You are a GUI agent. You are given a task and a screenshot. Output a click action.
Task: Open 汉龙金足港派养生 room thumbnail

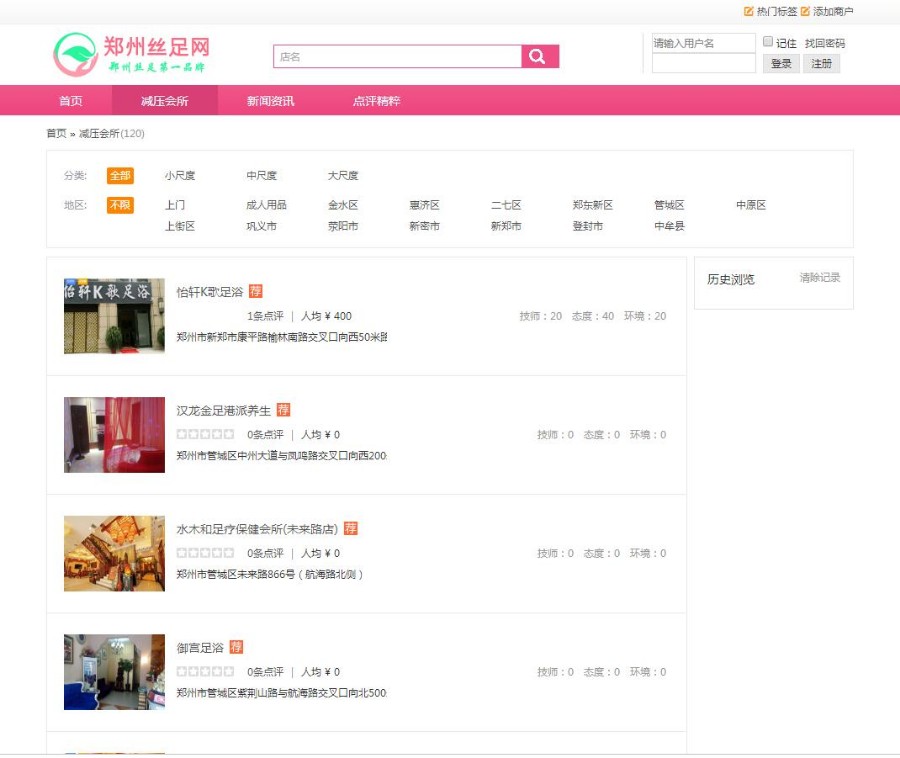click(x=114, y=434)
